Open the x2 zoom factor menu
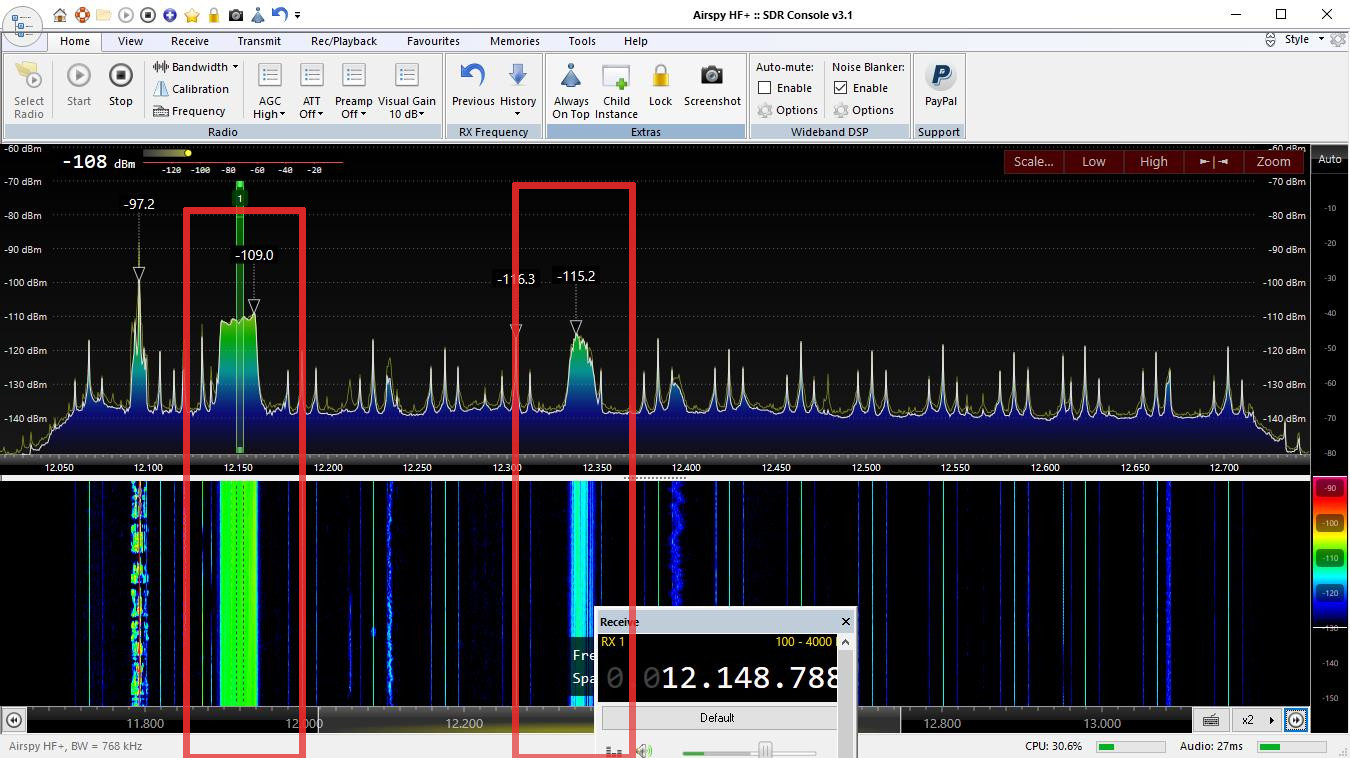 pyautogui.click(x=1258, y=720)
